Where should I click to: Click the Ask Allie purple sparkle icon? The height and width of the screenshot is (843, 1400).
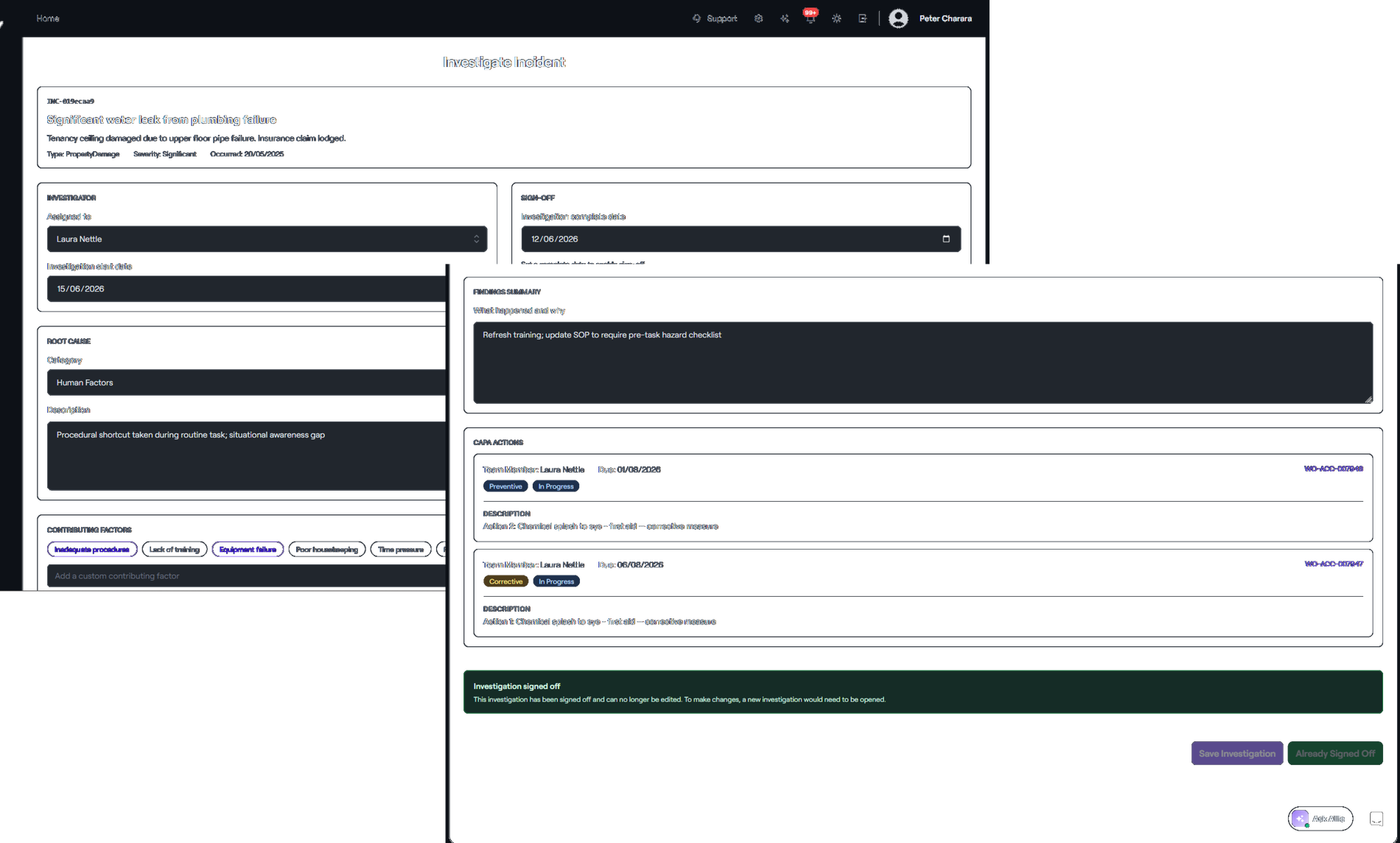point(1301,819)
